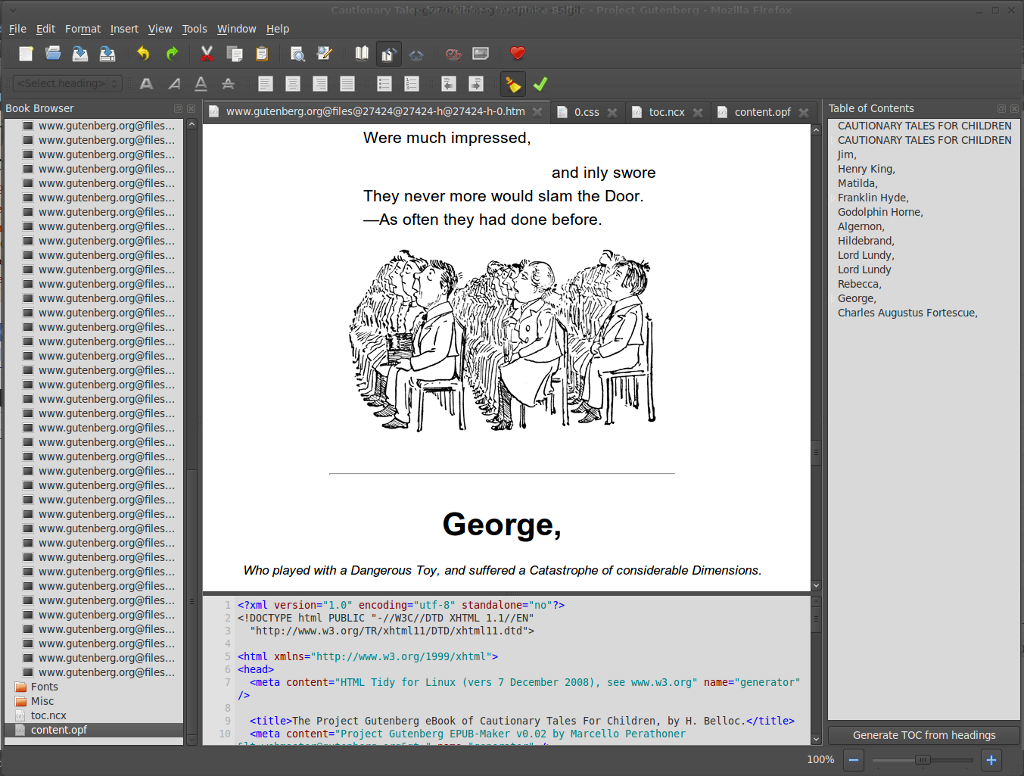Image resolution: width=1024 pixels, height=776 pixels.
Task: Expand the Misc folder in Book Browser
Action: pos(42,701)
